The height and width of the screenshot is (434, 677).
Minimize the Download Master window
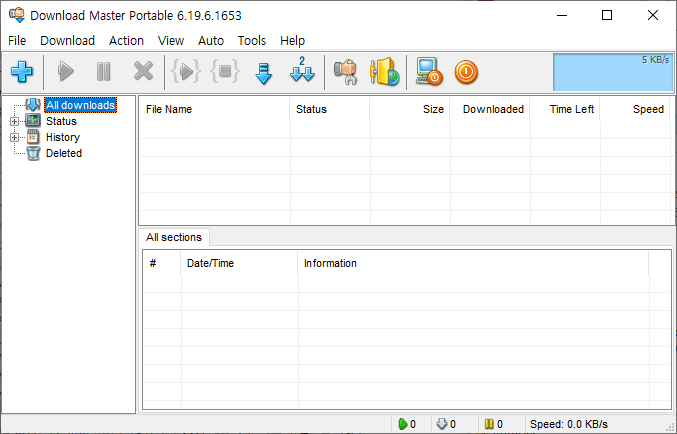(x=562, y=16)
